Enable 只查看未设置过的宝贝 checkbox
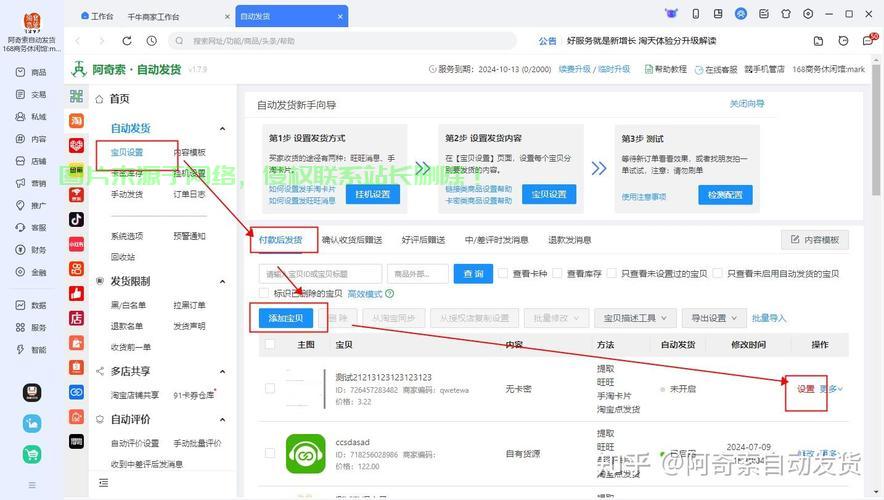Image resolution: width=884 pixels, height=500 pixels. click(x=612, y=273)
